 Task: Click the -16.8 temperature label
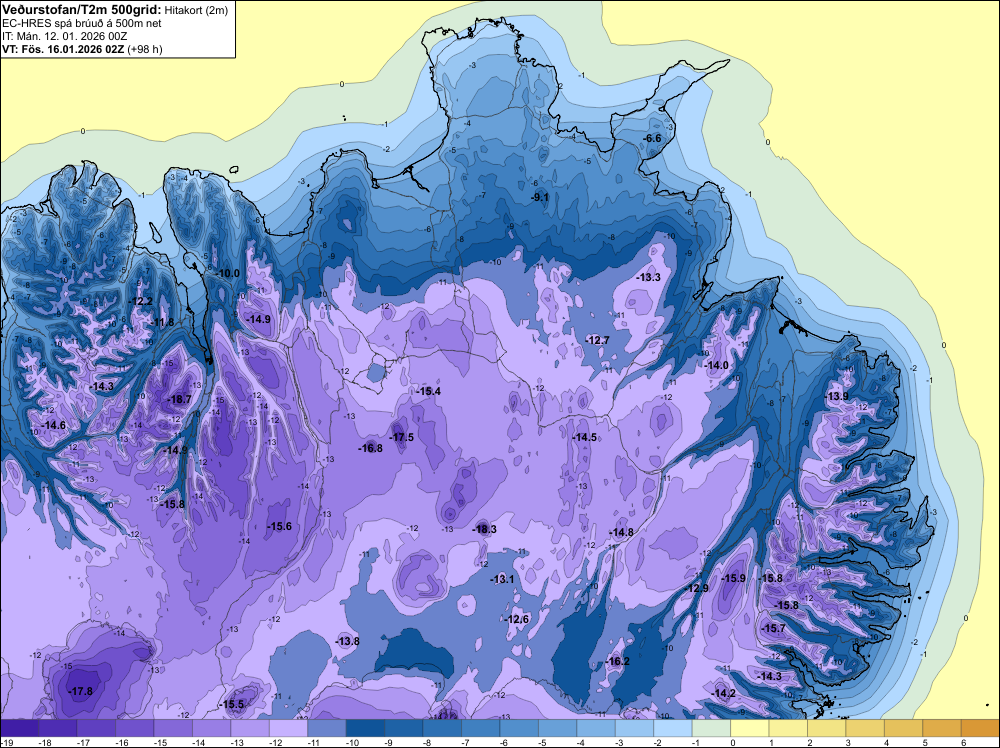[x=371, y=448]
